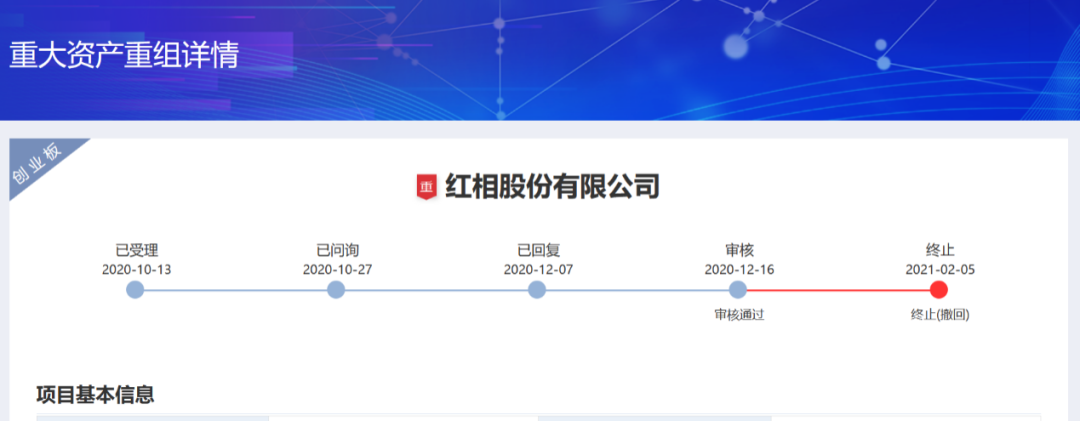The height and width of the screenshot is (421, 1080).
Task: Click the 终止(撤回) status text
Action: (x=940, y=314)
